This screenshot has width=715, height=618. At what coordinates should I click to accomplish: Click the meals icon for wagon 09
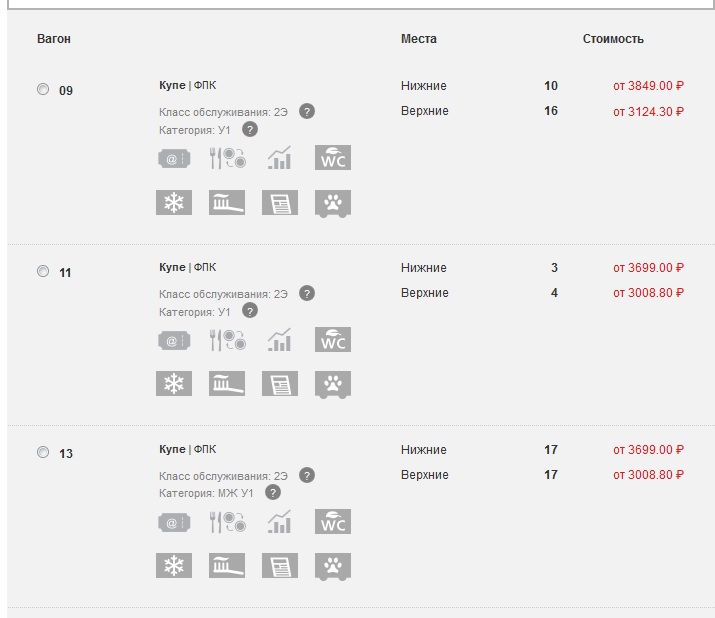pos(227,158)
